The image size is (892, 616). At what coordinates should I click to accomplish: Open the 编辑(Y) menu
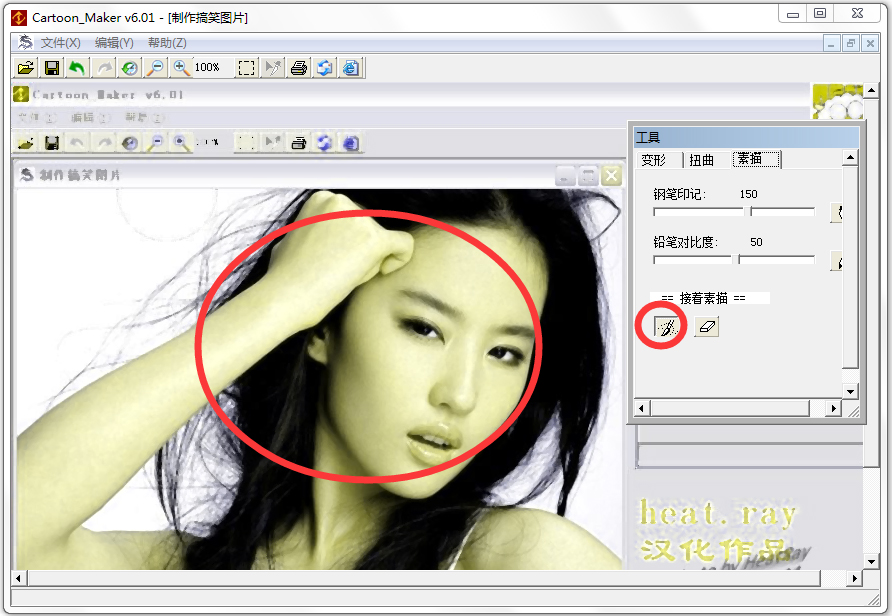pyautogui.click(x=114, y=43)
